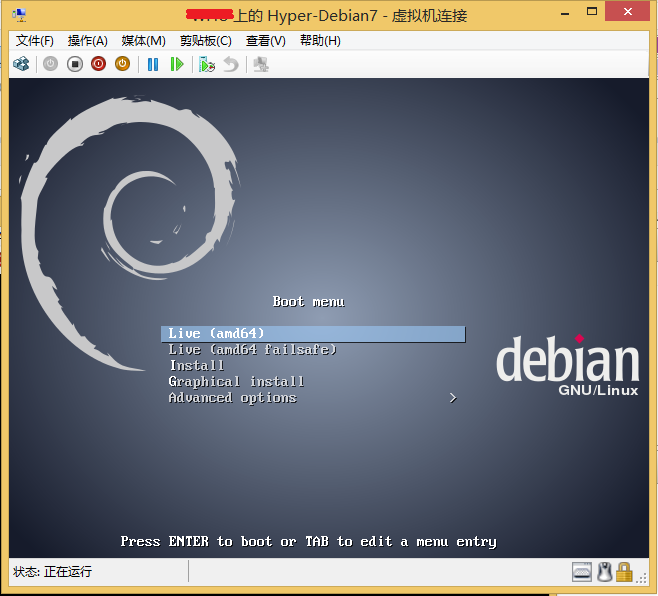Expand Advanced options submenu arrow

tap(453, 398)
